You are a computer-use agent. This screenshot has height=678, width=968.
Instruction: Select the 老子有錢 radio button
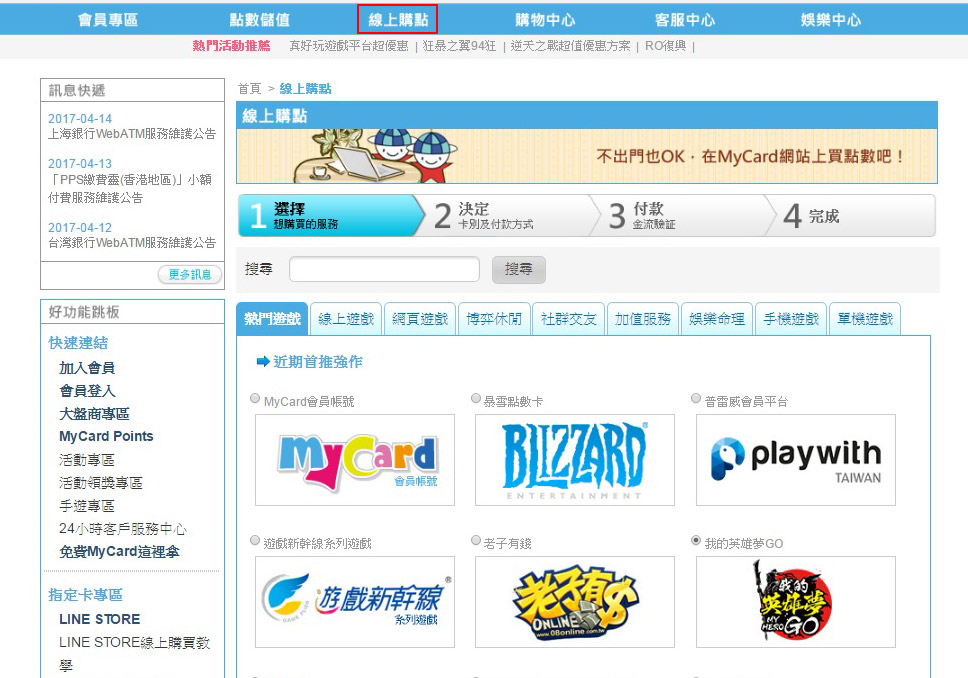pos(476,540)
